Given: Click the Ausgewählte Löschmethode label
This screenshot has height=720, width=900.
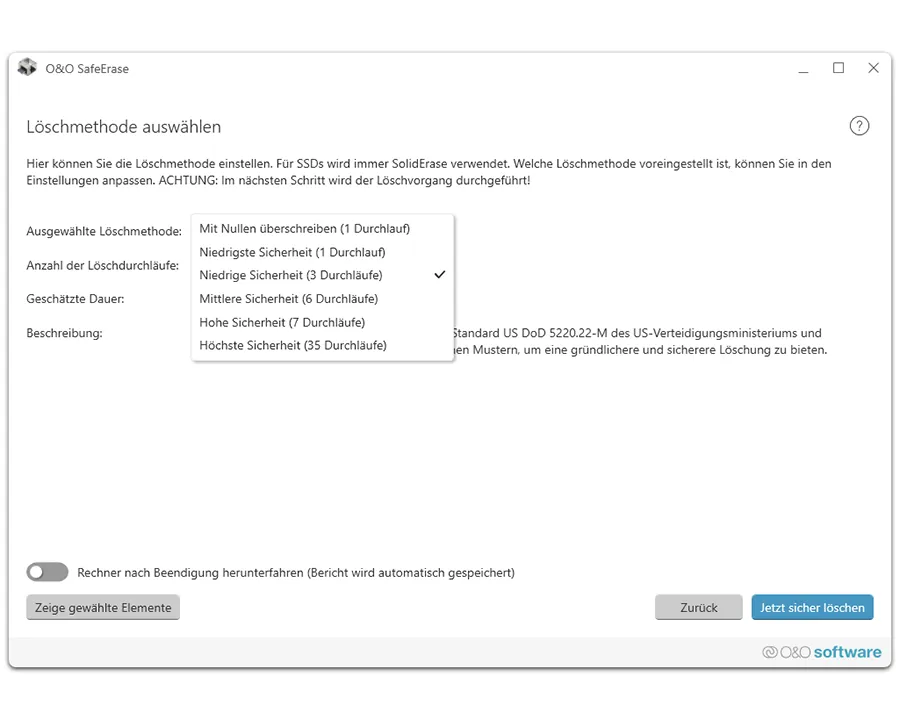Looking at the screenshot, I should point(104,231).
